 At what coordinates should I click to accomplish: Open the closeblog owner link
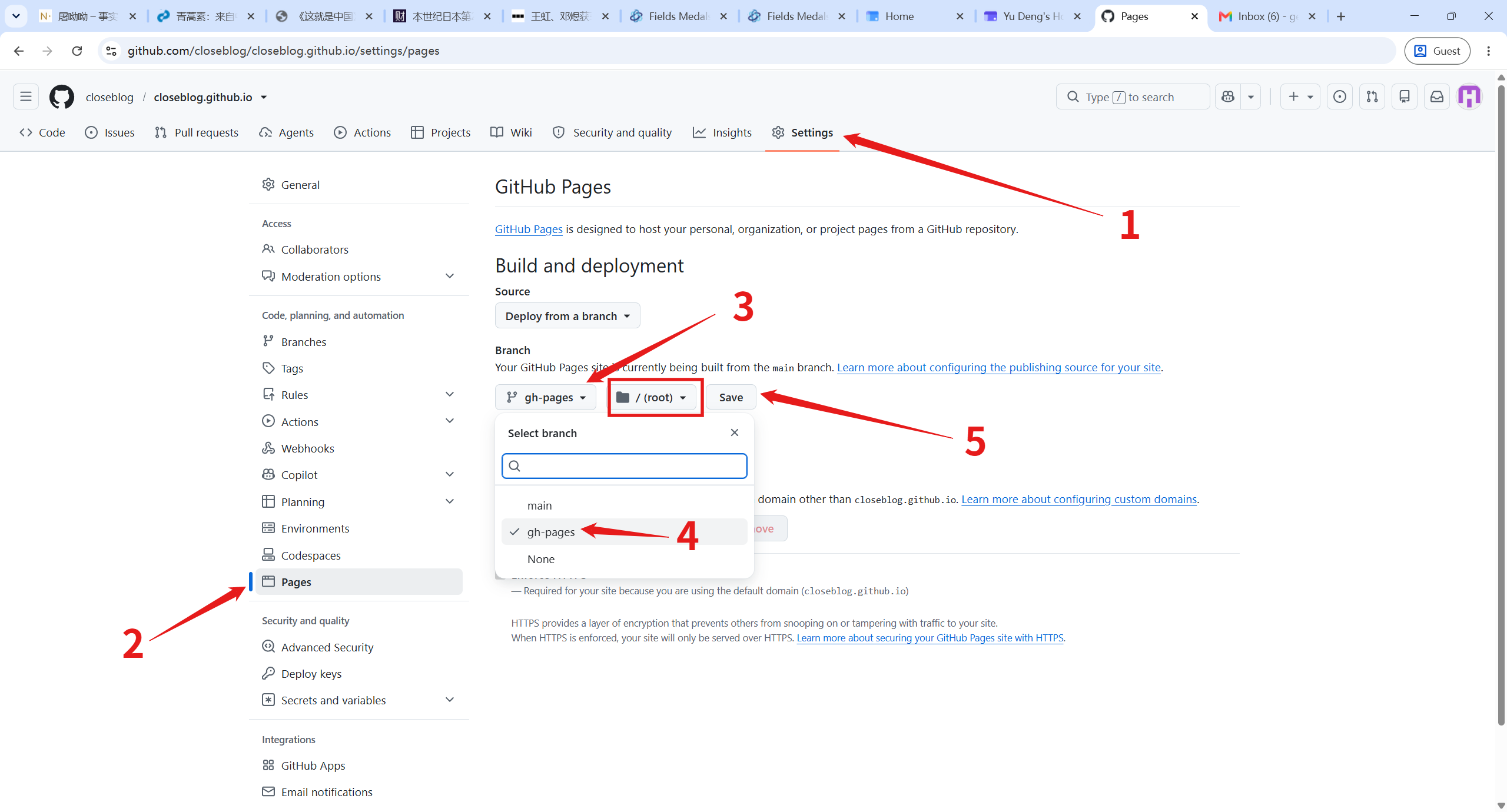coord(109,97)
